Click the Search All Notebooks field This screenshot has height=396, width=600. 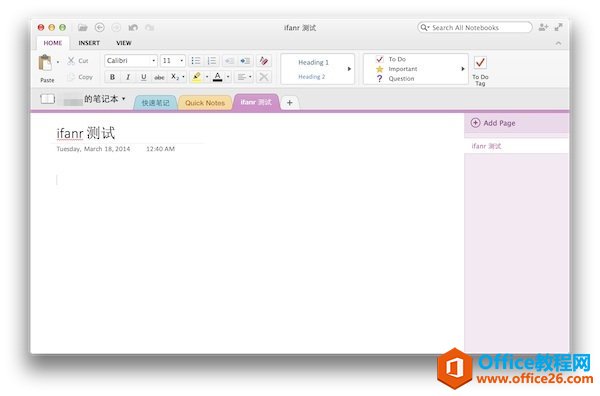pos(475,28)
